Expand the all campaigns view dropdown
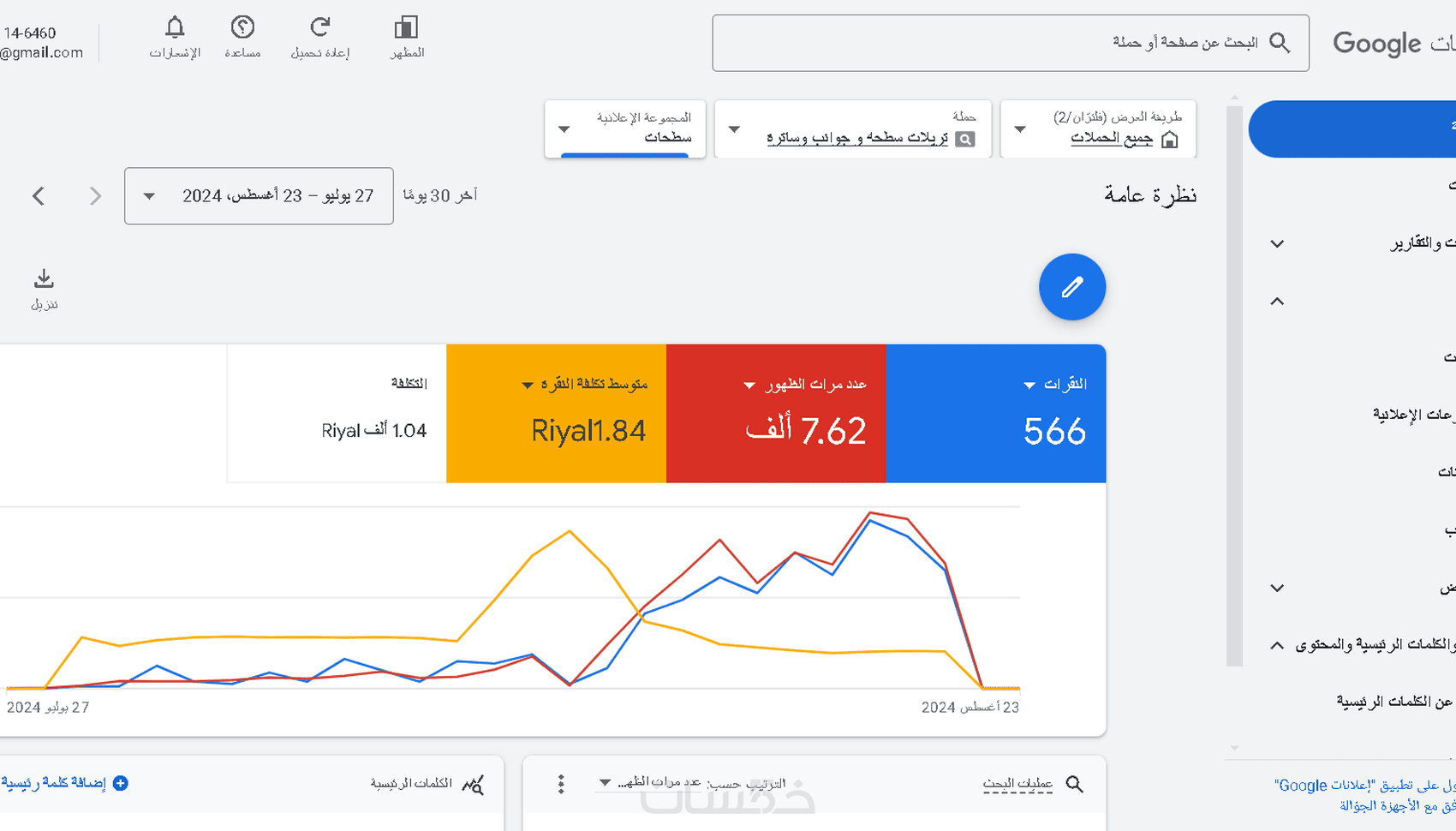 pyautogui.click(x=1098, y=129)
